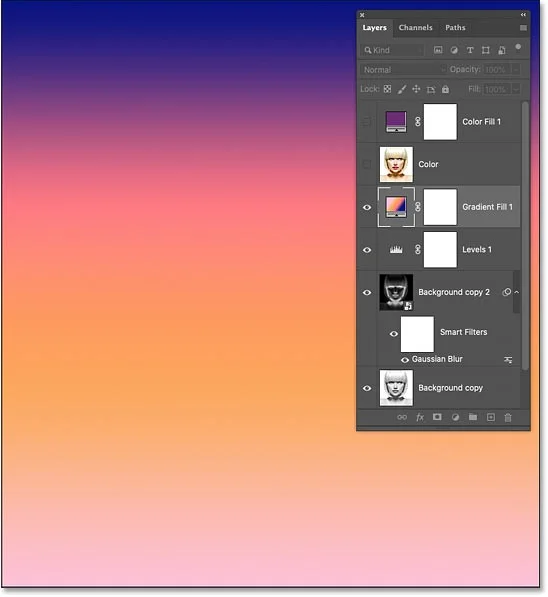This screenshot has height=597, width=548.
Task: Open the Kind filter dropdown
Action: tap(392, 50)
